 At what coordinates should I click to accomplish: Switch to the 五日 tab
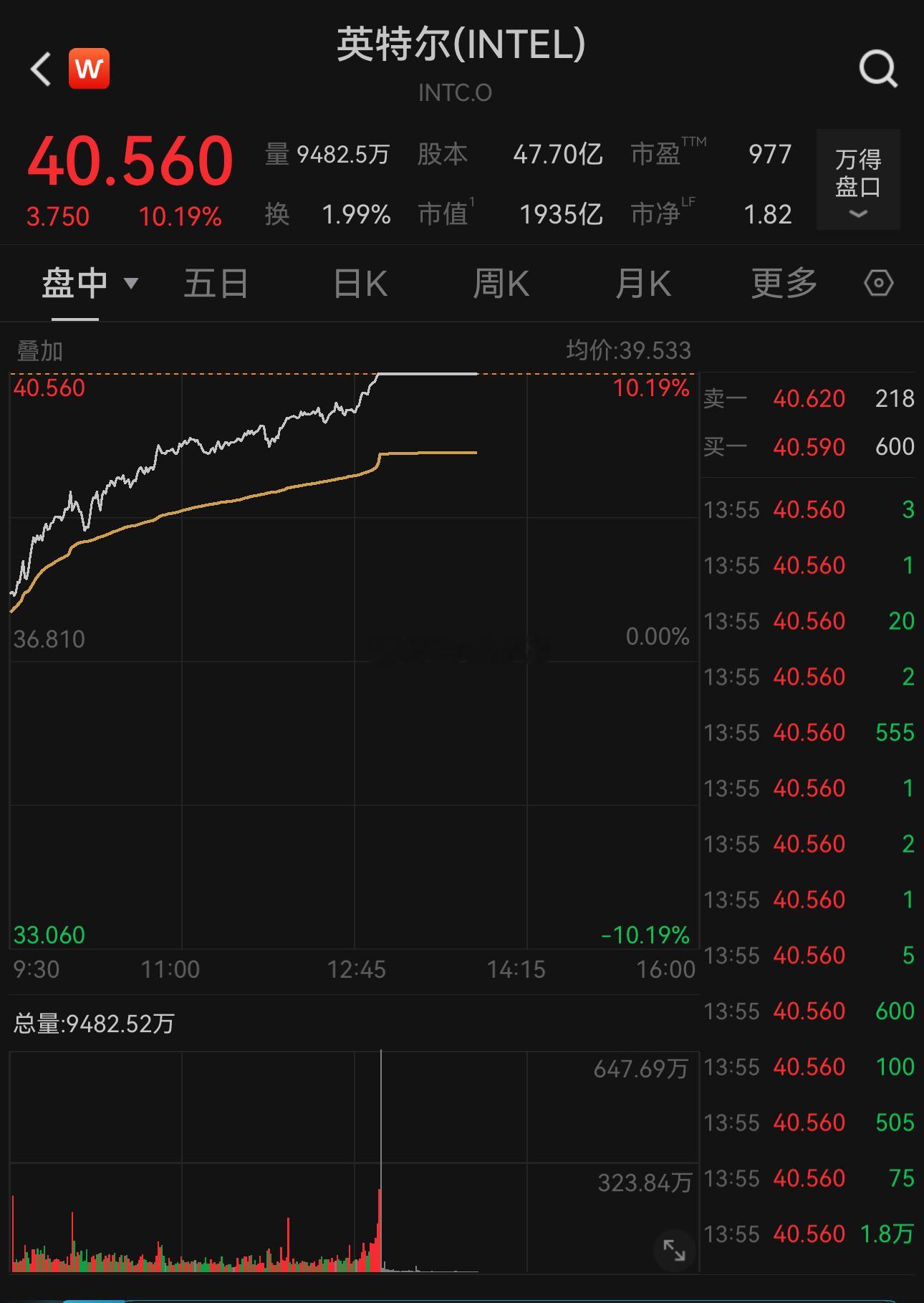(x=216, y=283)
